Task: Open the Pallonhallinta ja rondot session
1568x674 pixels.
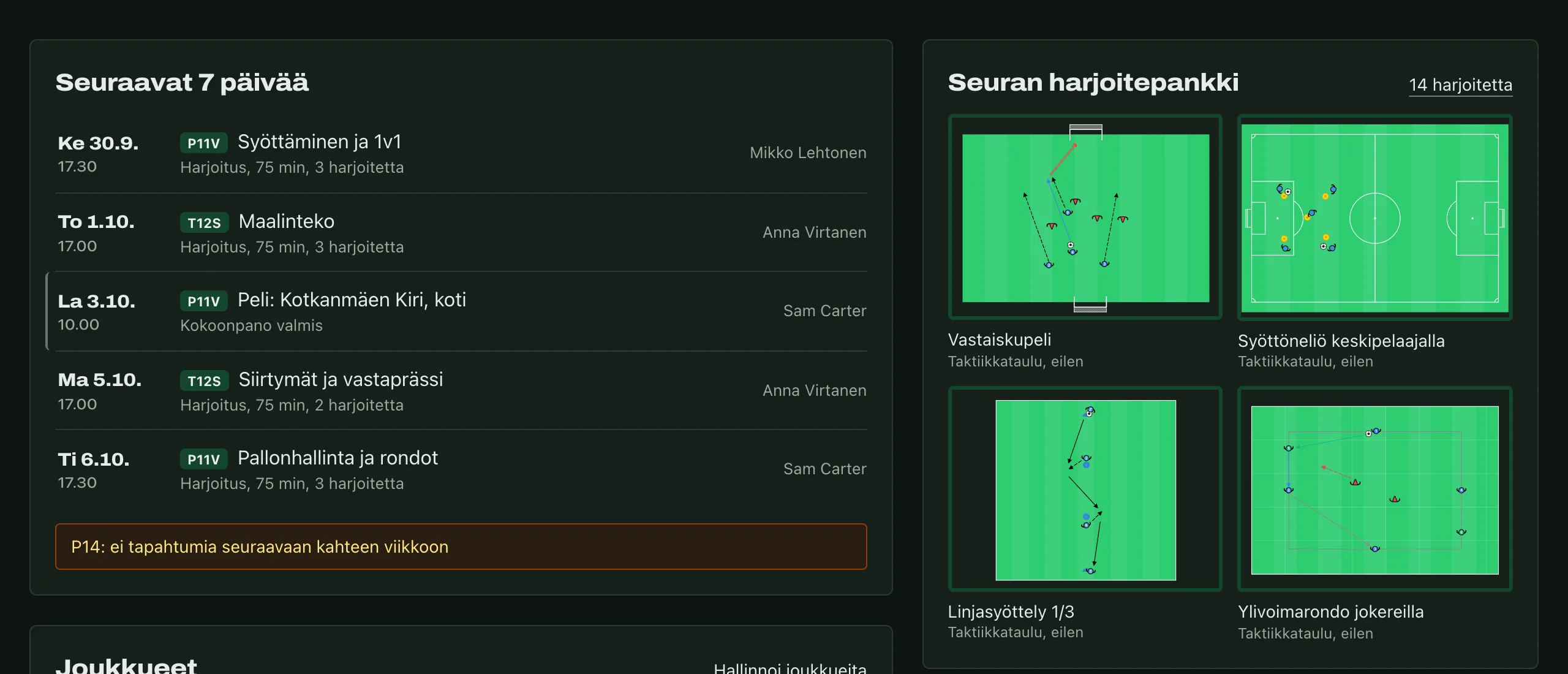Action: pyautogui.click(x=461, y=469)
